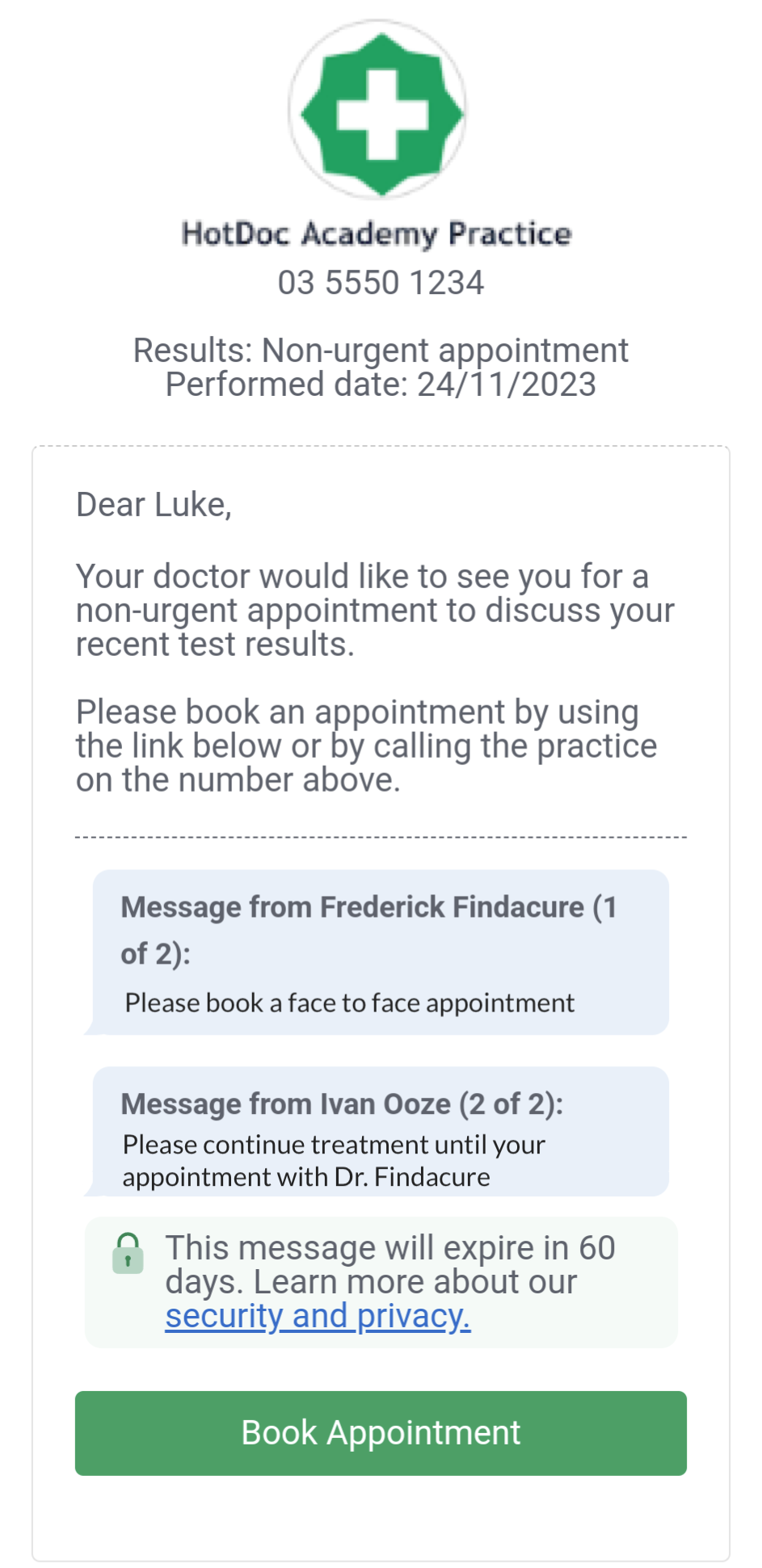
Task: Select the HotDoc Academy Practice name
Action: (x=377, y=234)
